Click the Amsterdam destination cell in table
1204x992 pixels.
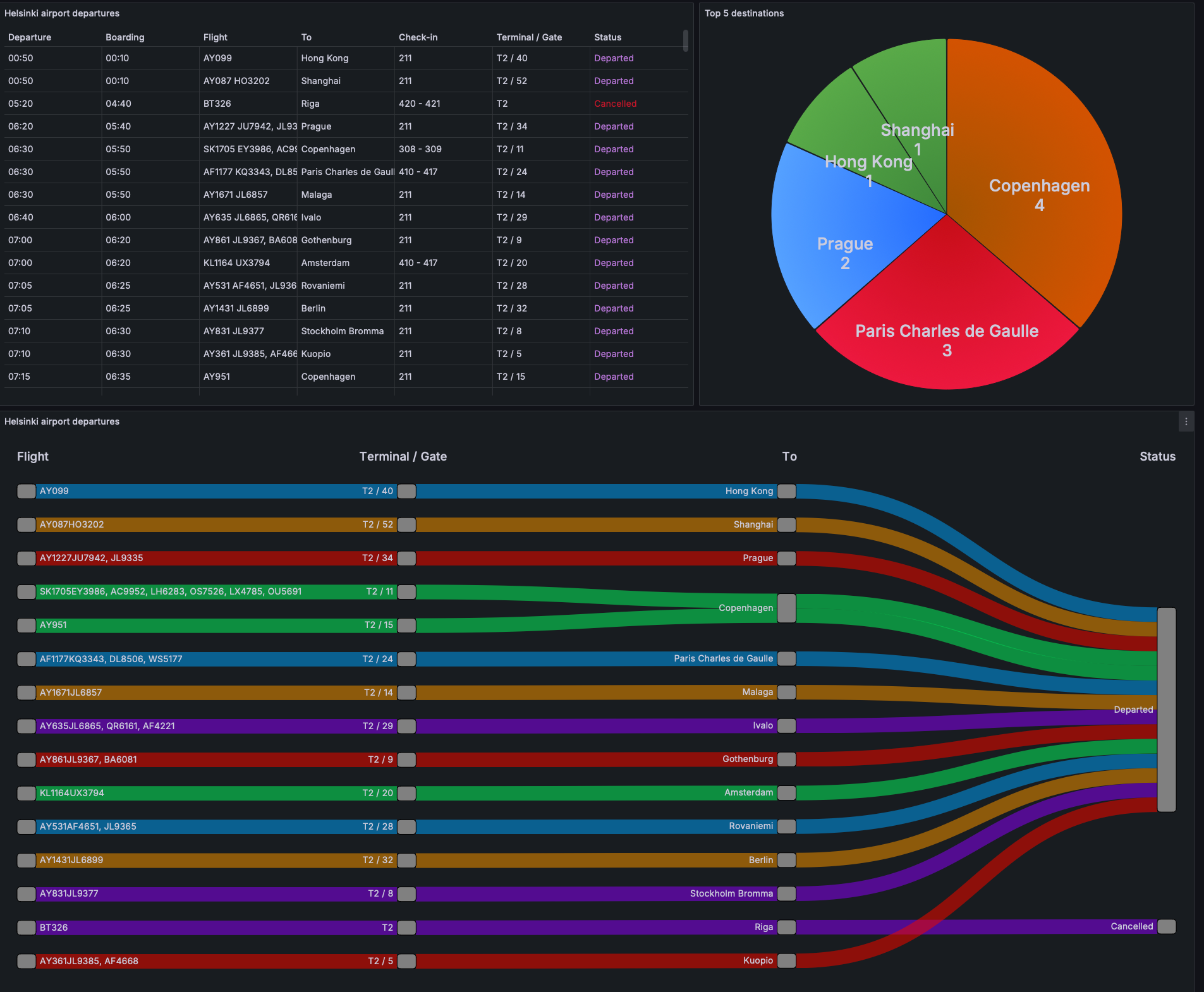coord(325,263)
